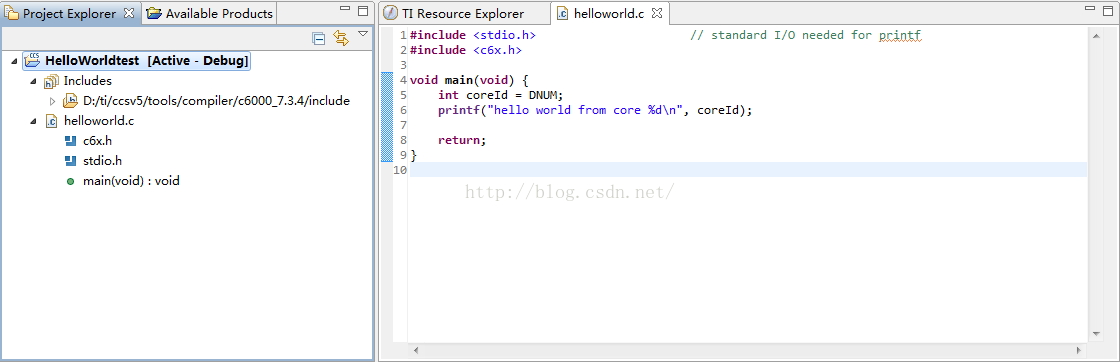Open the Available Products tab
1120x362 pixels.
click(x=210, y=14)
